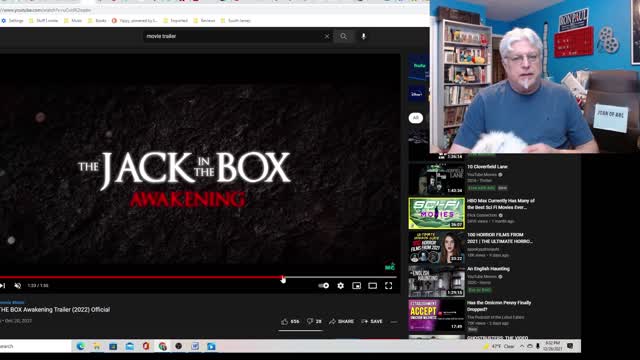Clear the 'movie trailer' search text
Image resolution: width=640 pixels, height=360 pixels.
327,36
